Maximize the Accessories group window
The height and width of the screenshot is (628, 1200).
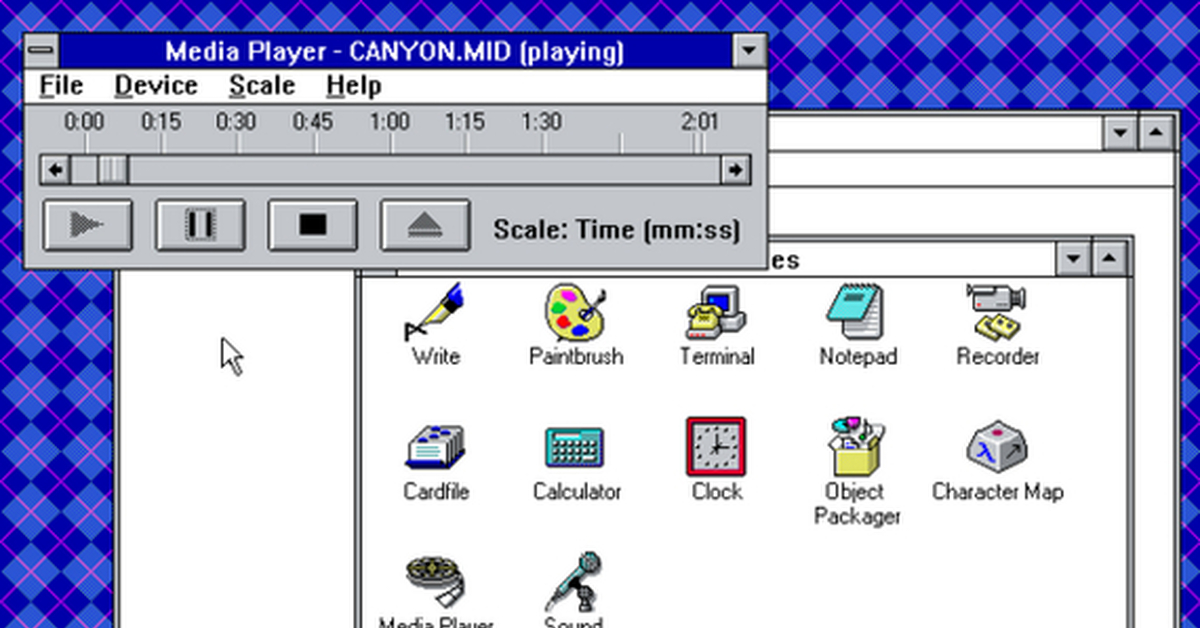pos(1108,261)
